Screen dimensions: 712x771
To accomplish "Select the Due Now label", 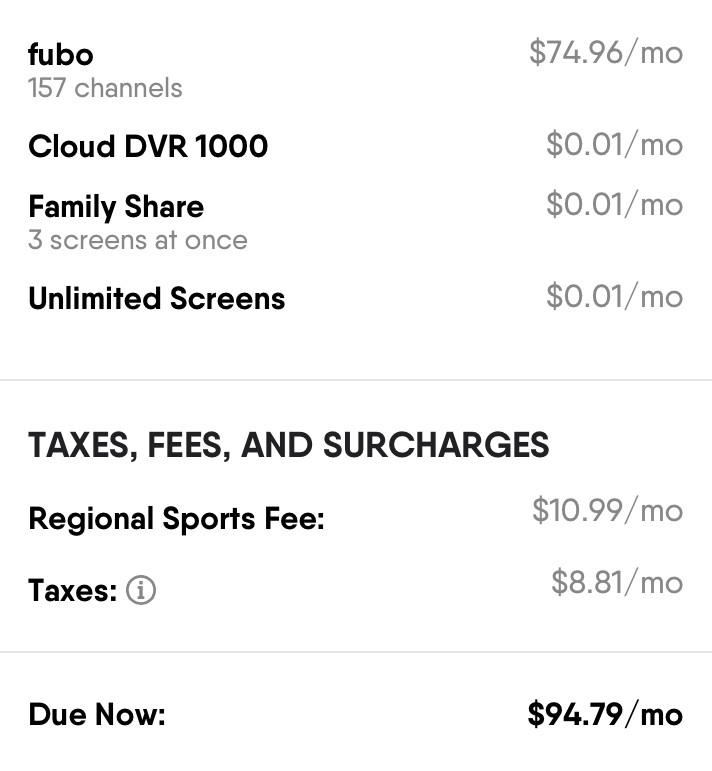I will (96, 715).
